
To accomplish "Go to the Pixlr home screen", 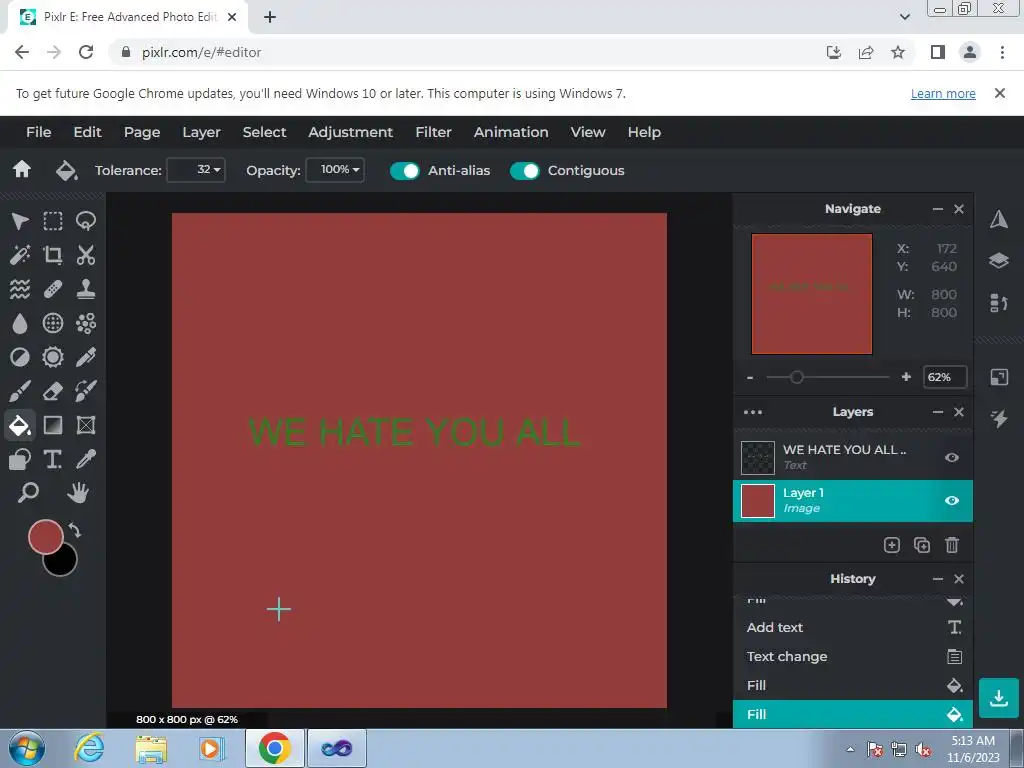I will 22,170.
